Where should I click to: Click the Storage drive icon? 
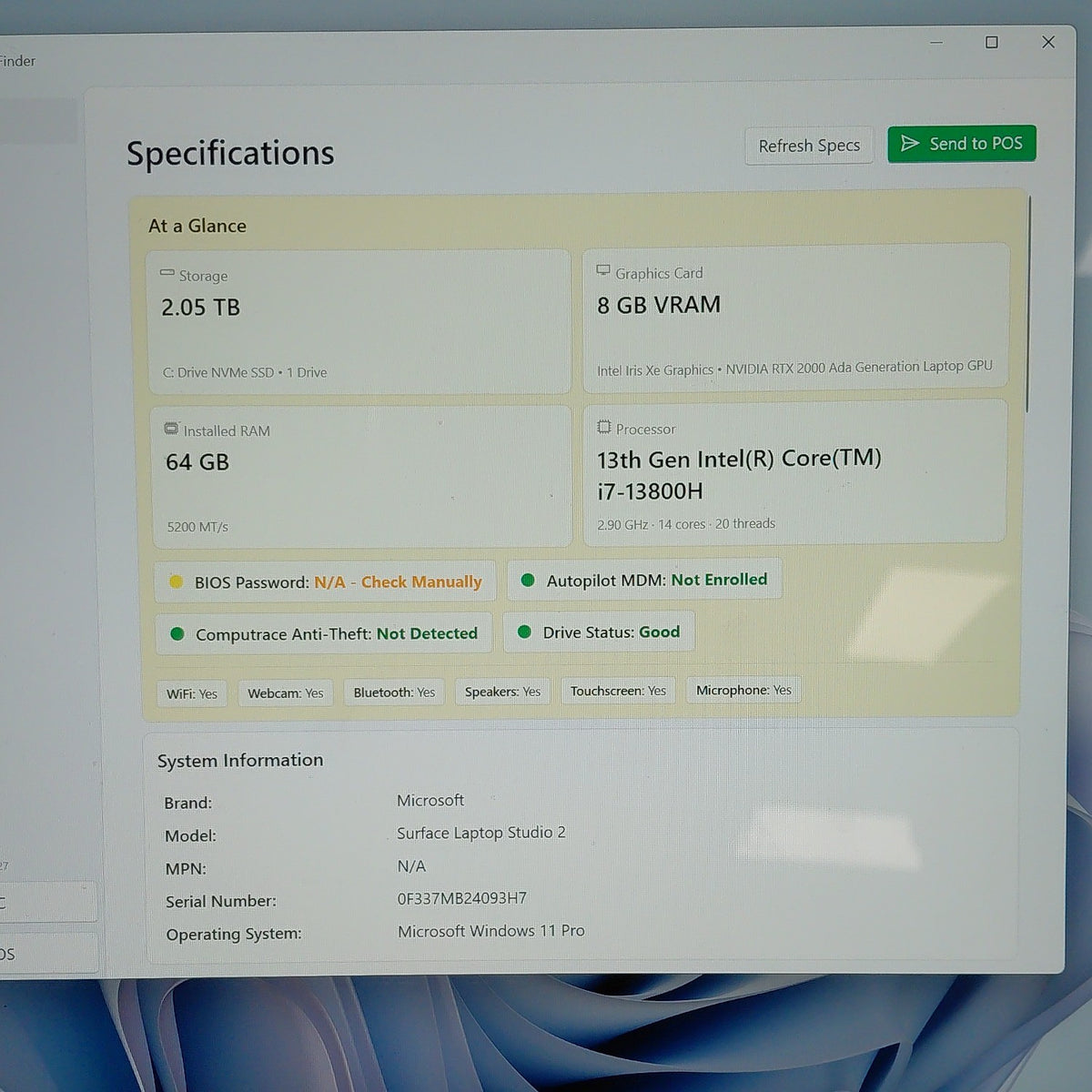[x=167, y=273]
